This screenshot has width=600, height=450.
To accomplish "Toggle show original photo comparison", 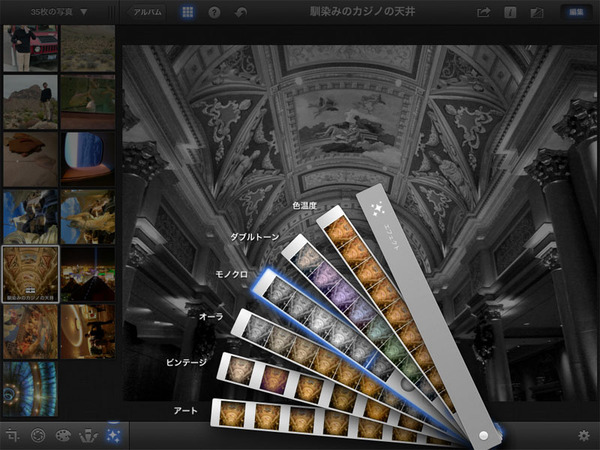I will coord(537,13).
